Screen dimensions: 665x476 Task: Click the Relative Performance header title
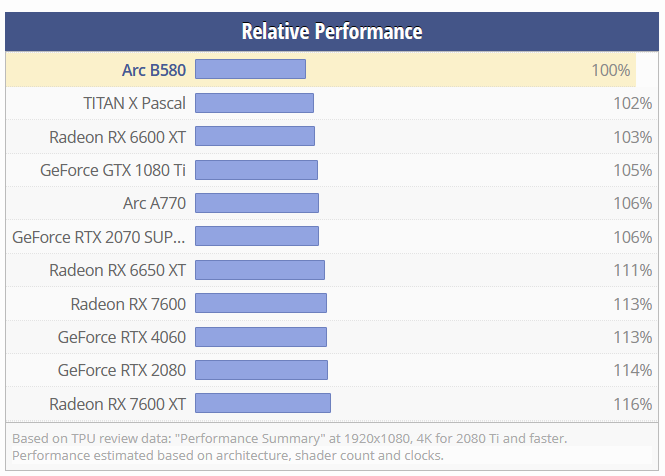coord(332,31)
